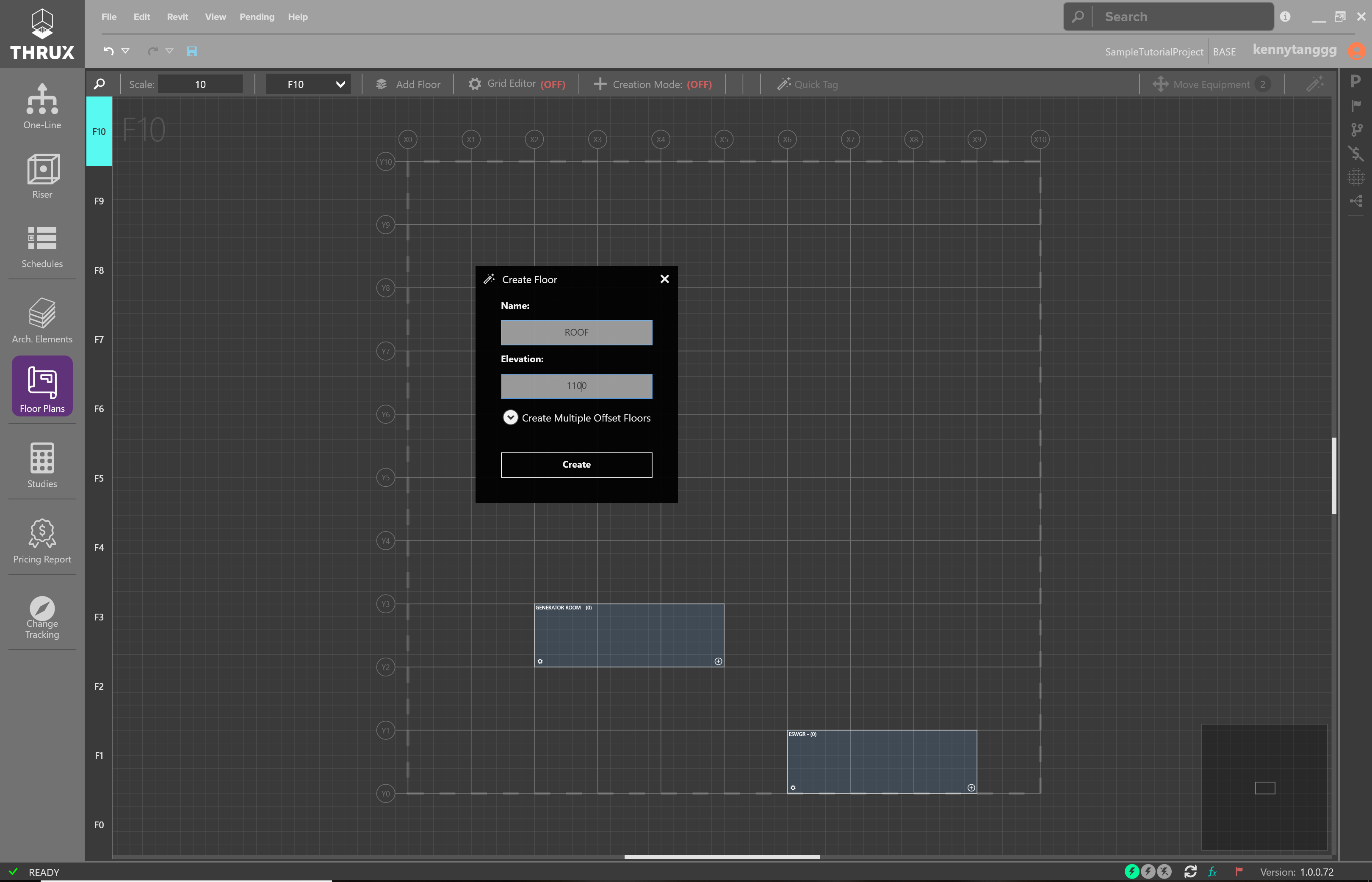1372x882 pixels.
Task: Click the redo arrow icon
Action: click(x=152, y=51)
